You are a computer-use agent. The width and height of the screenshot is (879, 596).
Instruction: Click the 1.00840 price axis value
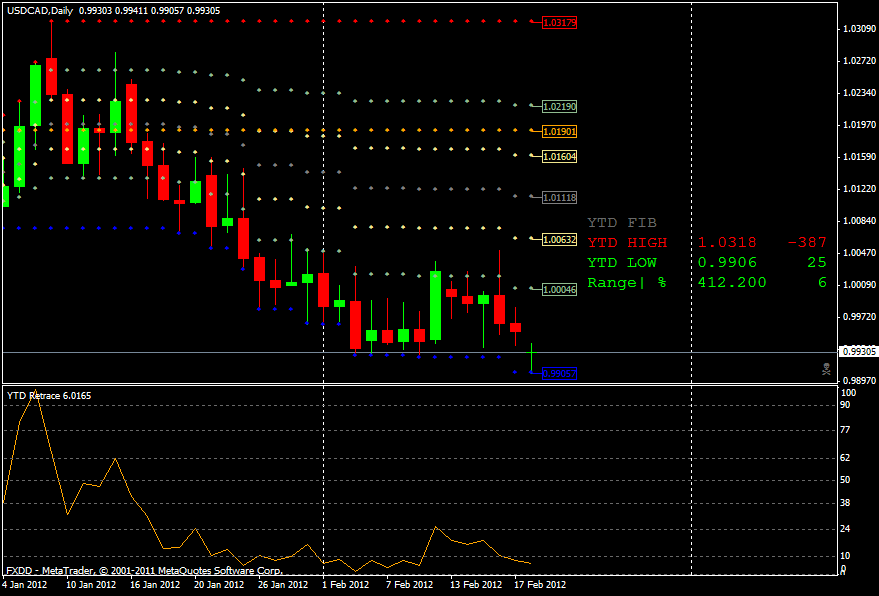coord(859,221)
